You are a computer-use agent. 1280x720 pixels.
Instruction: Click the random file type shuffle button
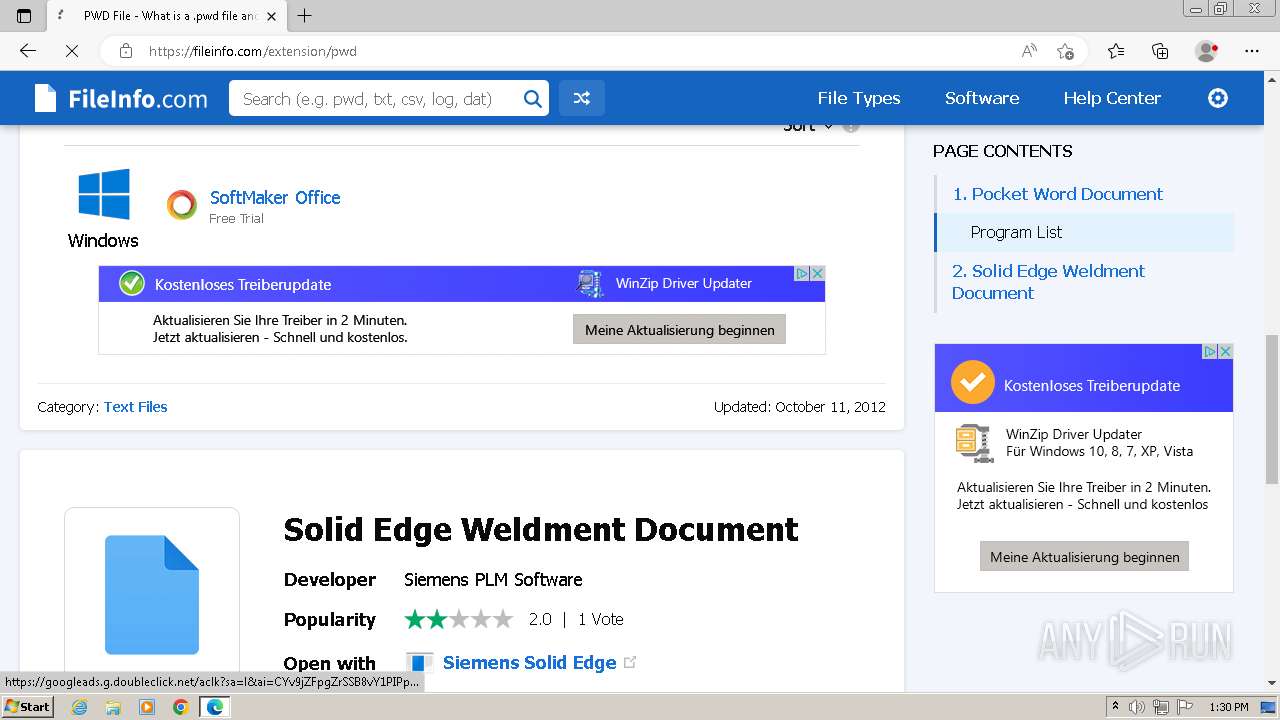point(581,98)
